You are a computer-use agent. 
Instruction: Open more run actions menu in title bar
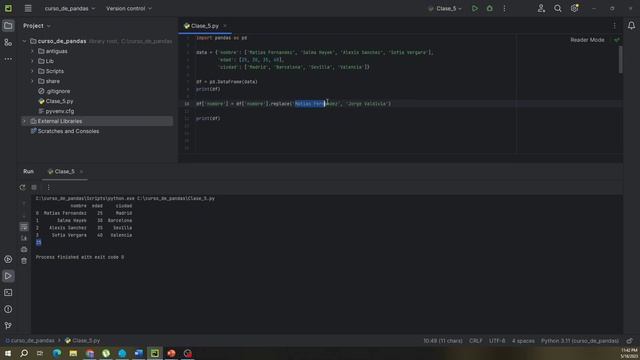coord(504,9)
